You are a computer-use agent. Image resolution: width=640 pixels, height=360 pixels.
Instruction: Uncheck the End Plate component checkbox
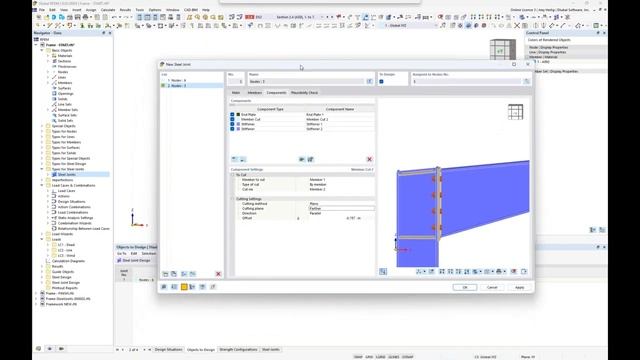tap(232, 115)
